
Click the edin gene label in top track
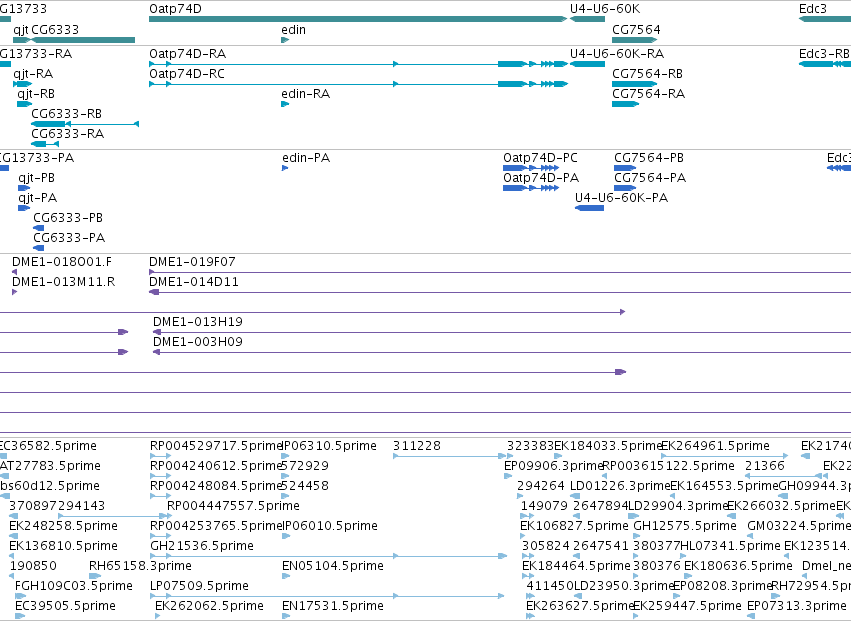[293, 29]
